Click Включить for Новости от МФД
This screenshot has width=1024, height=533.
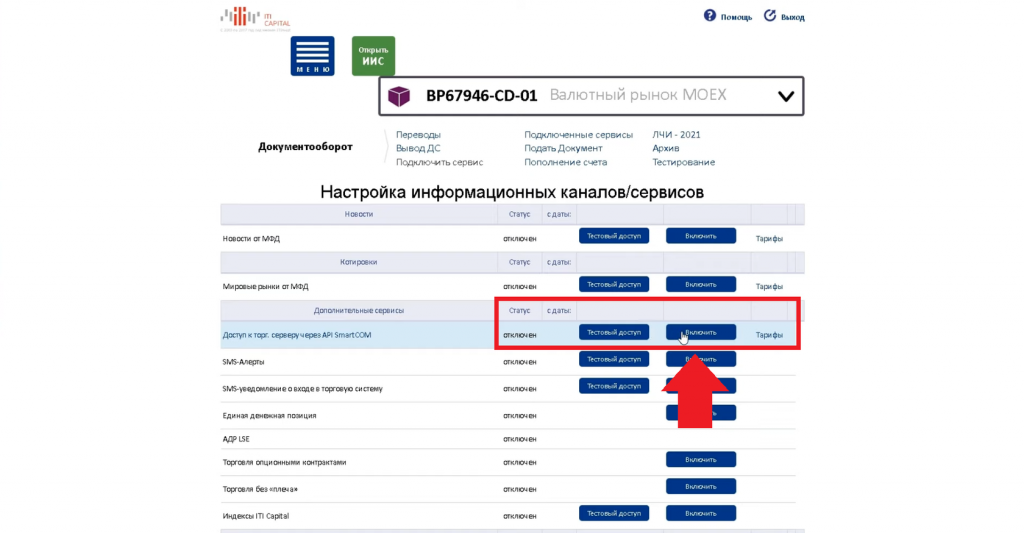point(701,236)
